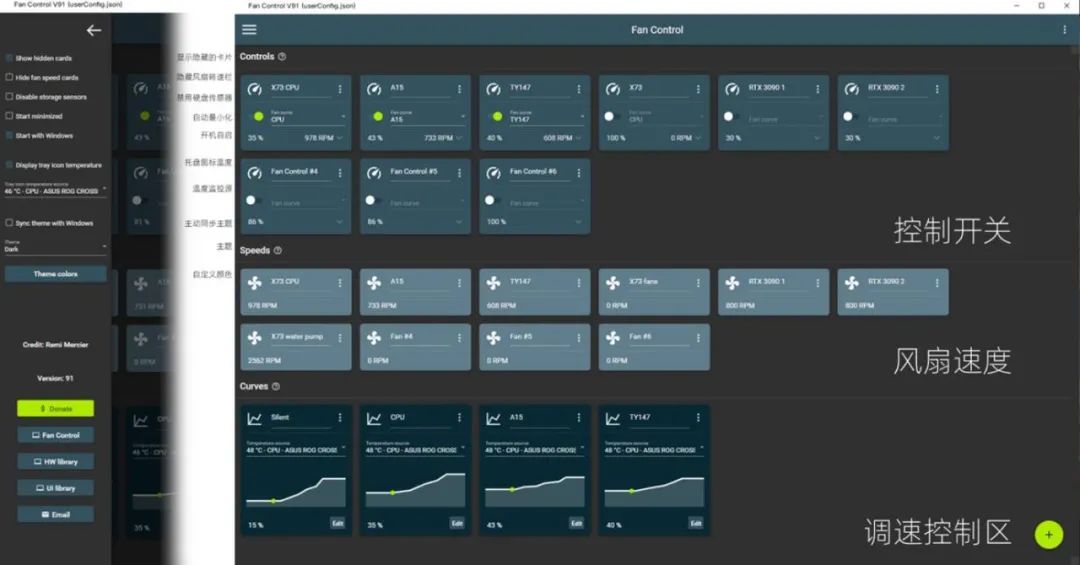This screenshot has width=1080, height=565.
Task: Open the top-right vertical dots menu in the header
Action: [1065, 30]
